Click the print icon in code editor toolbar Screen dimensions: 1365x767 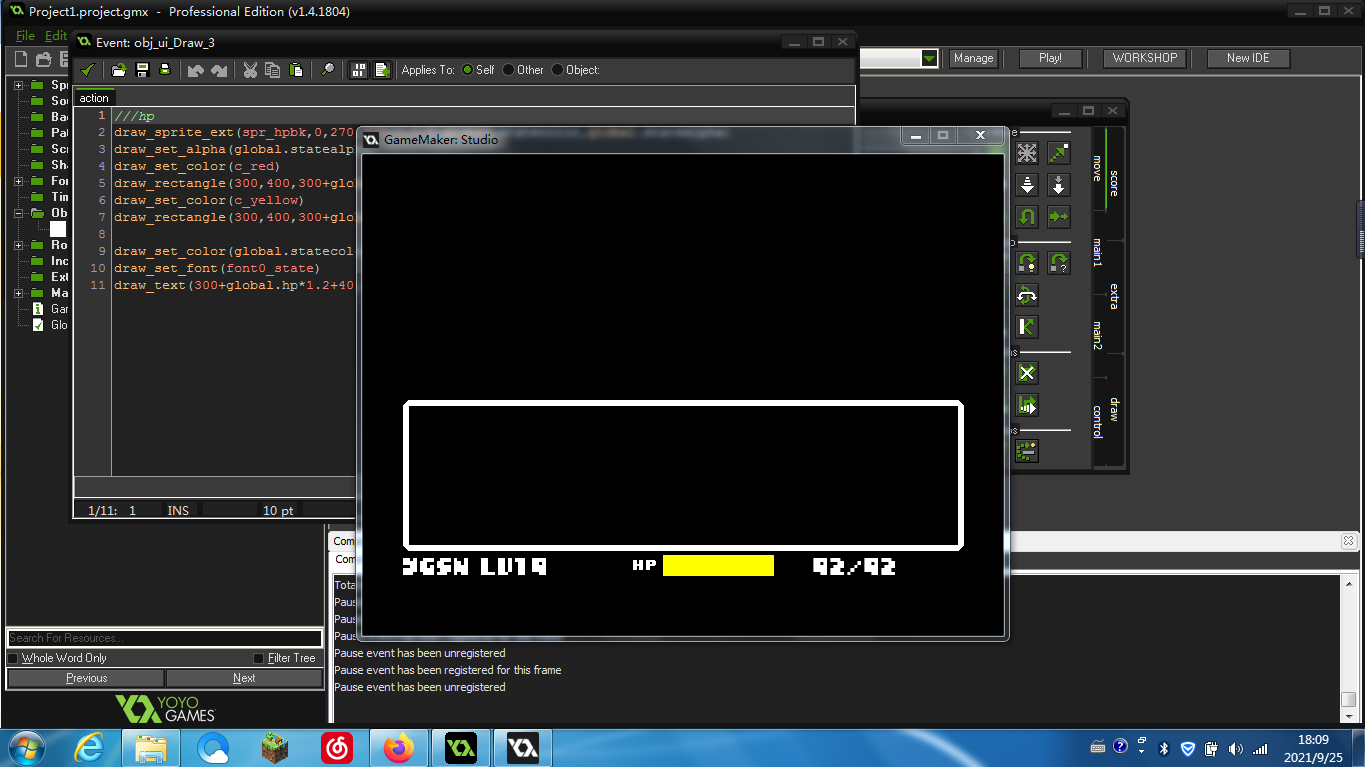(x=165, y=70)
